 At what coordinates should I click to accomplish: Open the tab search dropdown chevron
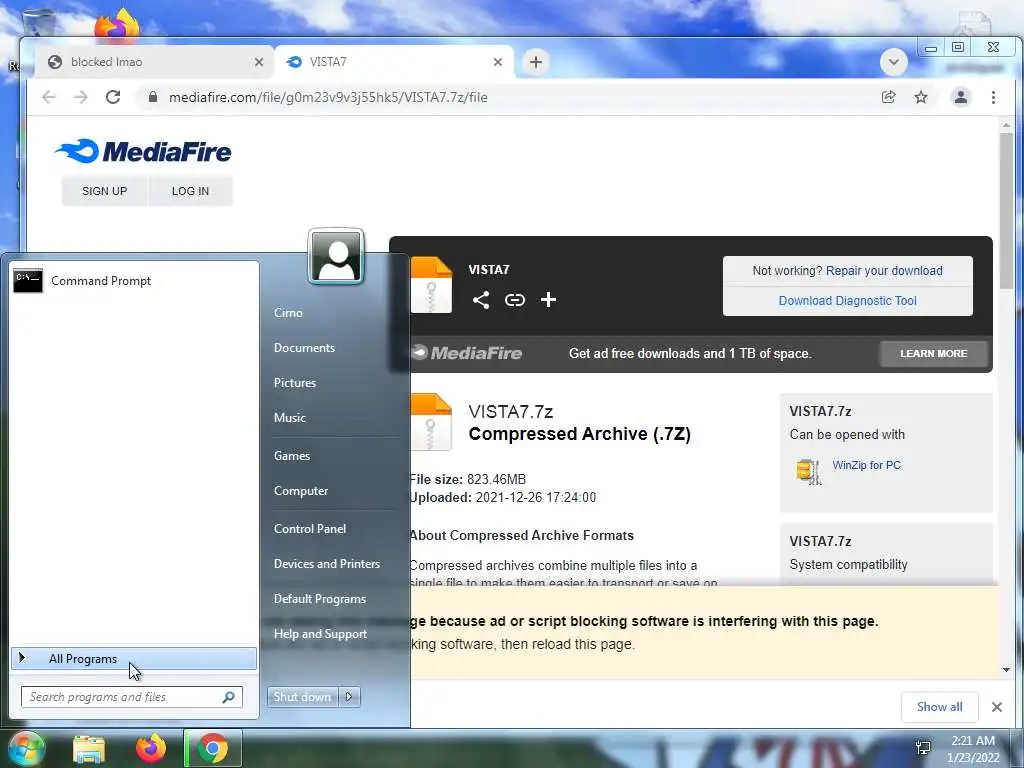(x=893, y=62)
